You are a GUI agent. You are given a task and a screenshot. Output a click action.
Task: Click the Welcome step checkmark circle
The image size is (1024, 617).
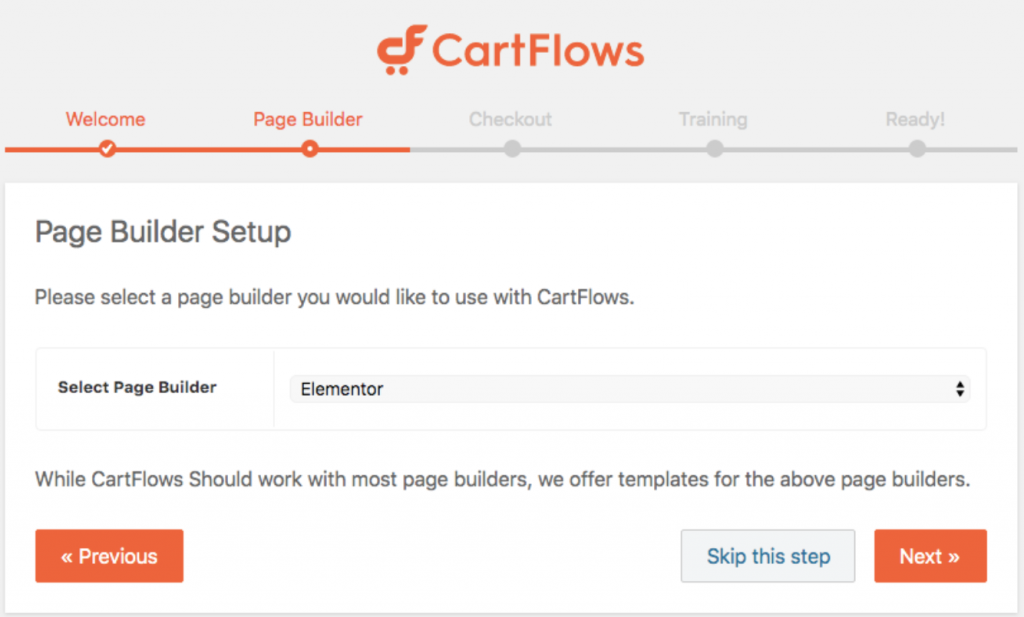[x=107, y=149]
